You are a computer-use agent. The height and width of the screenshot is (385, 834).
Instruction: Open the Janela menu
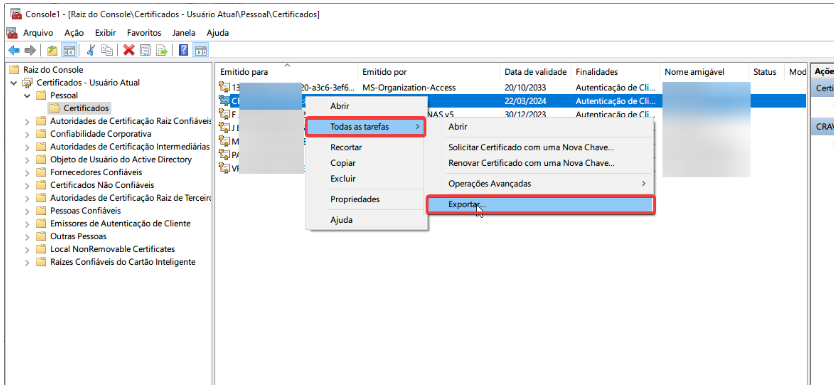click(184, 32)
